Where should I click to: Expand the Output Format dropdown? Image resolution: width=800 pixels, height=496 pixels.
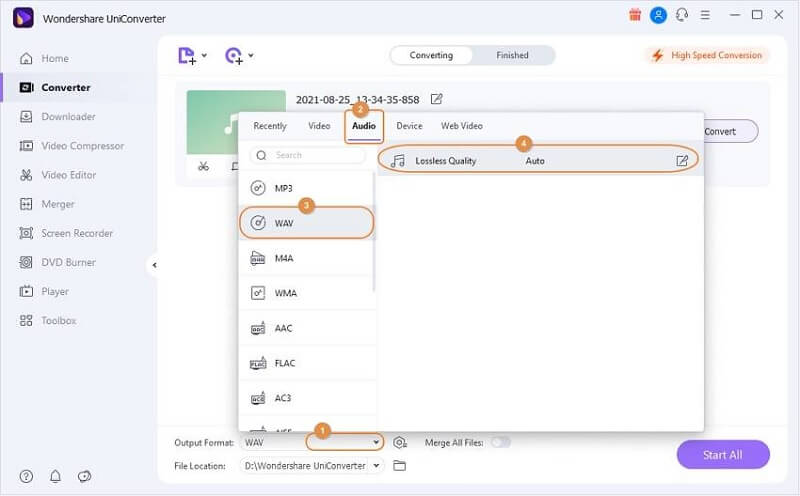point(376,442)
